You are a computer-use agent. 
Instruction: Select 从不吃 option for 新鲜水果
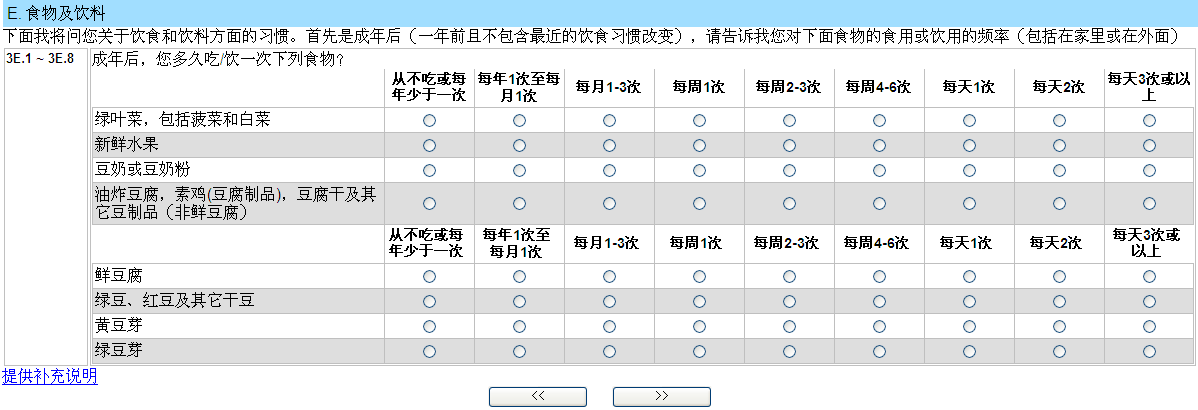pyautogui.click(x=430, y=145)
